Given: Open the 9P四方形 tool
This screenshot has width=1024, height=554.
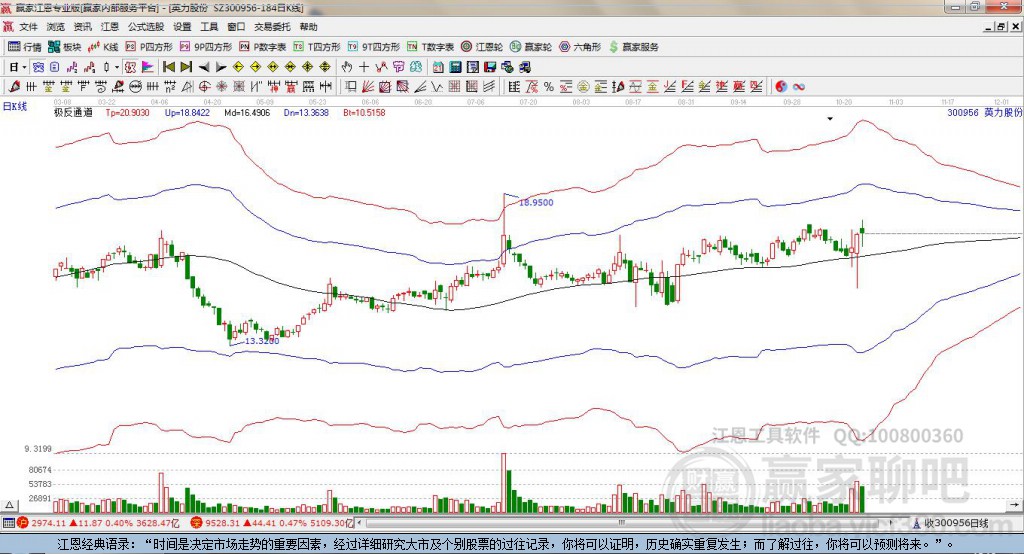Looking at the screenshot, I should [x=206, y=47].
